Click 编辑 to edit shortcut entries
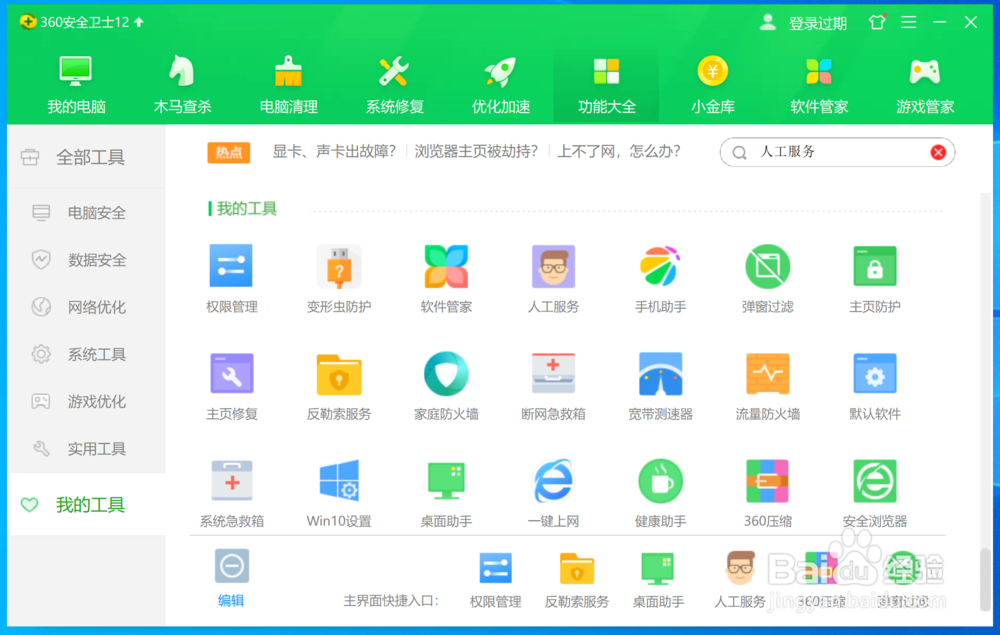Viewport: 1000px width, 635px height. [x=230, y=601]
